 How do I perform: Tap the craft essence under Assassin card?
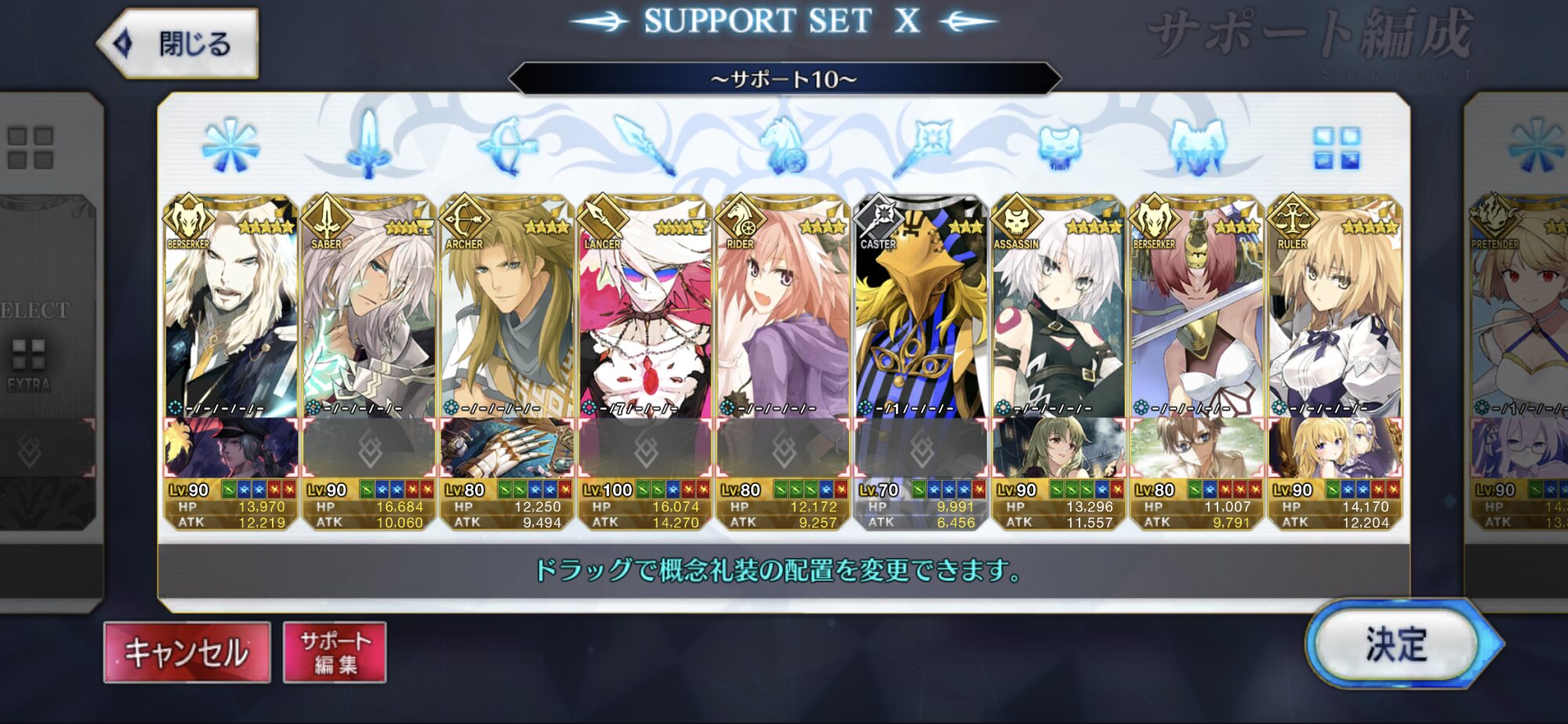pyautogui.click(x=1058, y=448)
